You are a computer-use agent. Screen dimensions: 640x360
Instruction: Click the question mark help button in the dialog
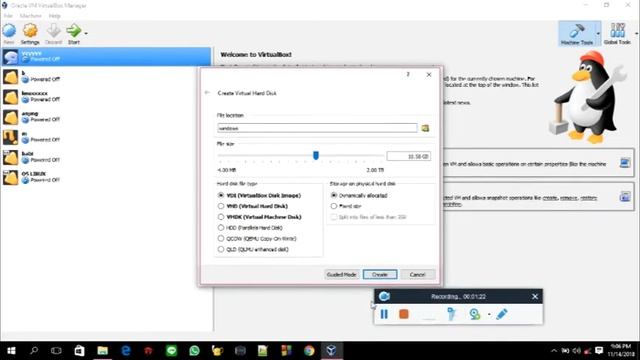click(408, 74)
